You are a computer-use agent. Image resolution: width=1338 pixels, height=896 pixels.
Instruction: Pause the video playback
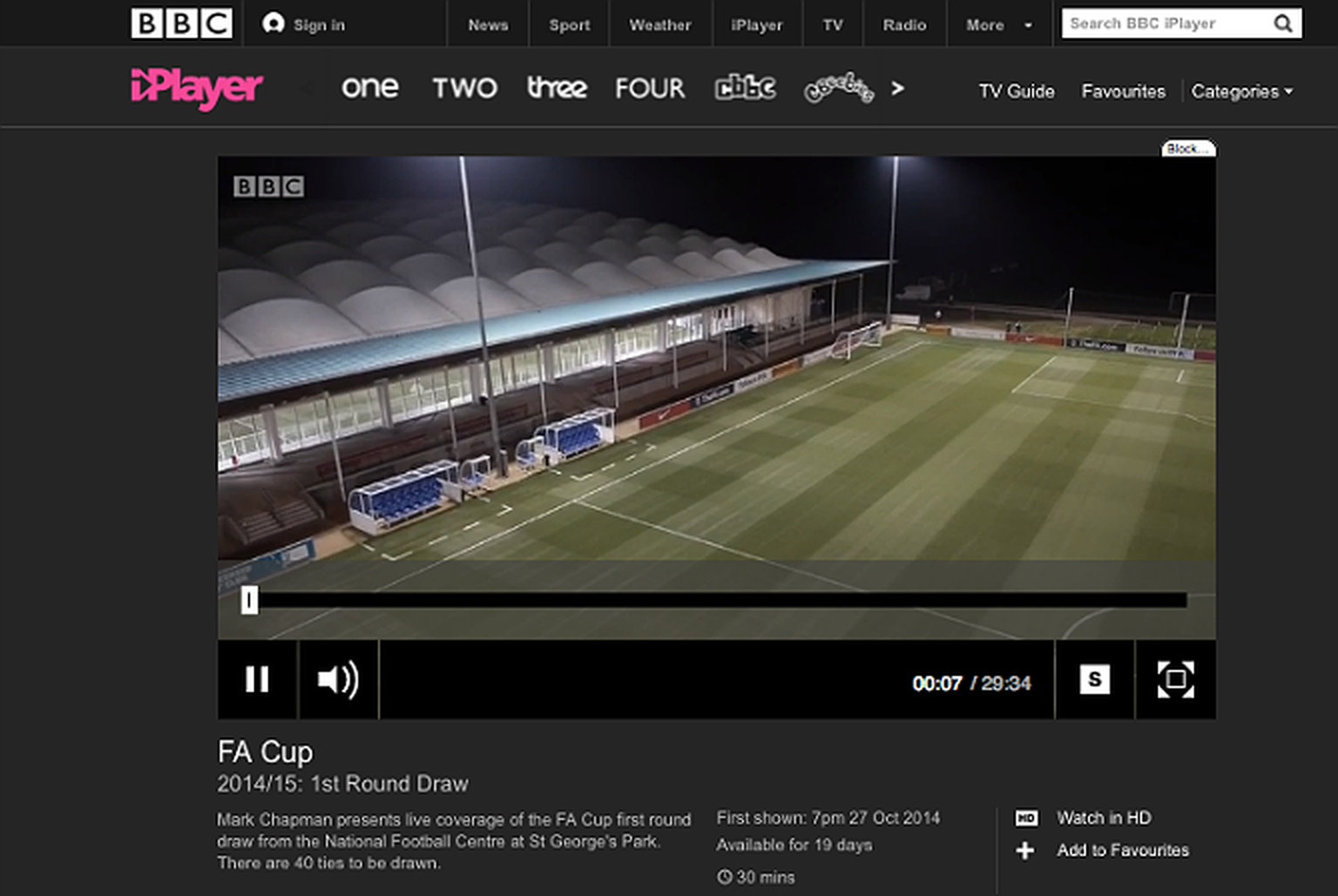click(257, 679)
